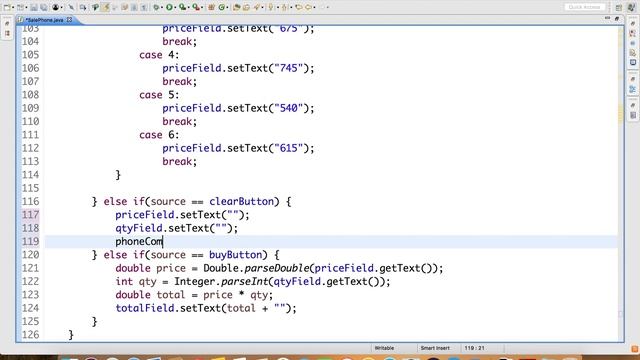Screen dimensions: 640x360
Task: Expand the Run history dropdown arrow
Action: click(175, 7)
